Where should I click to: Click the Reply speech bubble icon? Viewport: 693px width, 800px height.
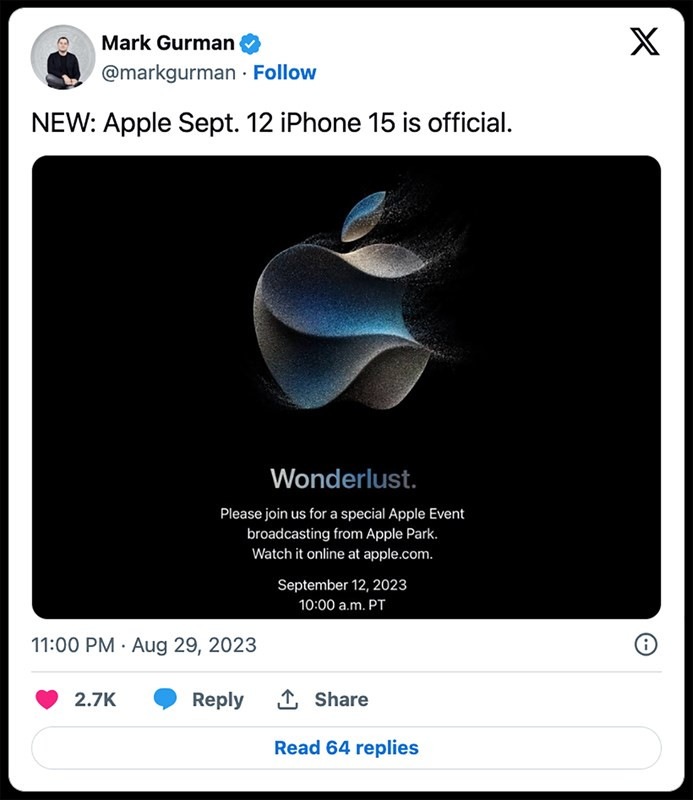[165, 699]
